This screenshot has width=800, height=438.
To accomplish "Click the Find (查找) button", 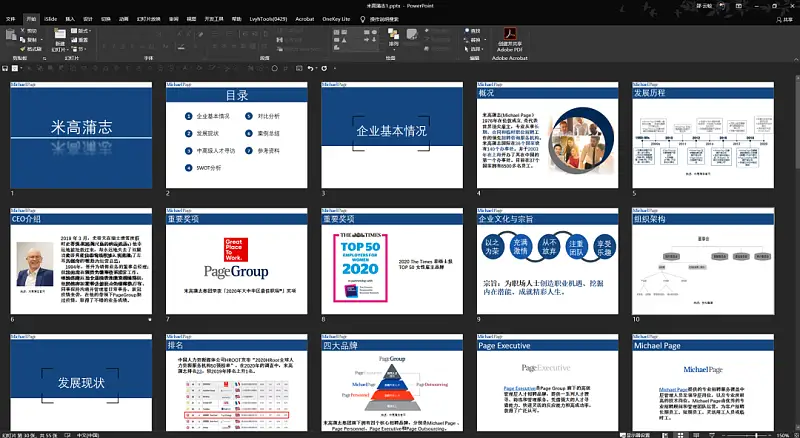I will (x=472, y=31).
